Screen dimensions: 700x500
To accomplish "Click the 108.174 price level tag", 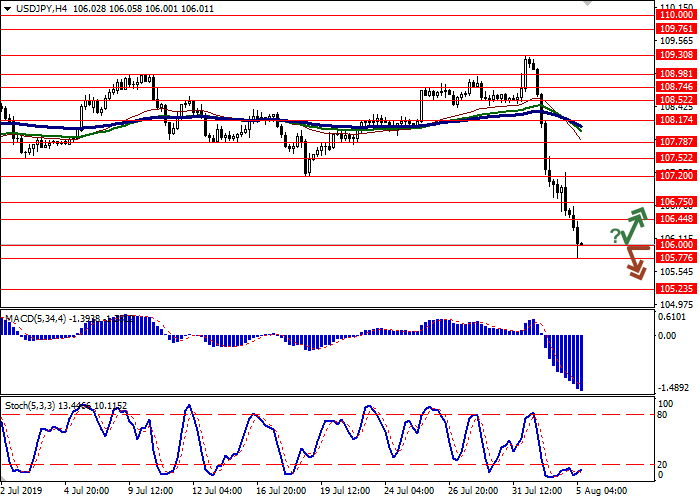I will tap(675, 119).
